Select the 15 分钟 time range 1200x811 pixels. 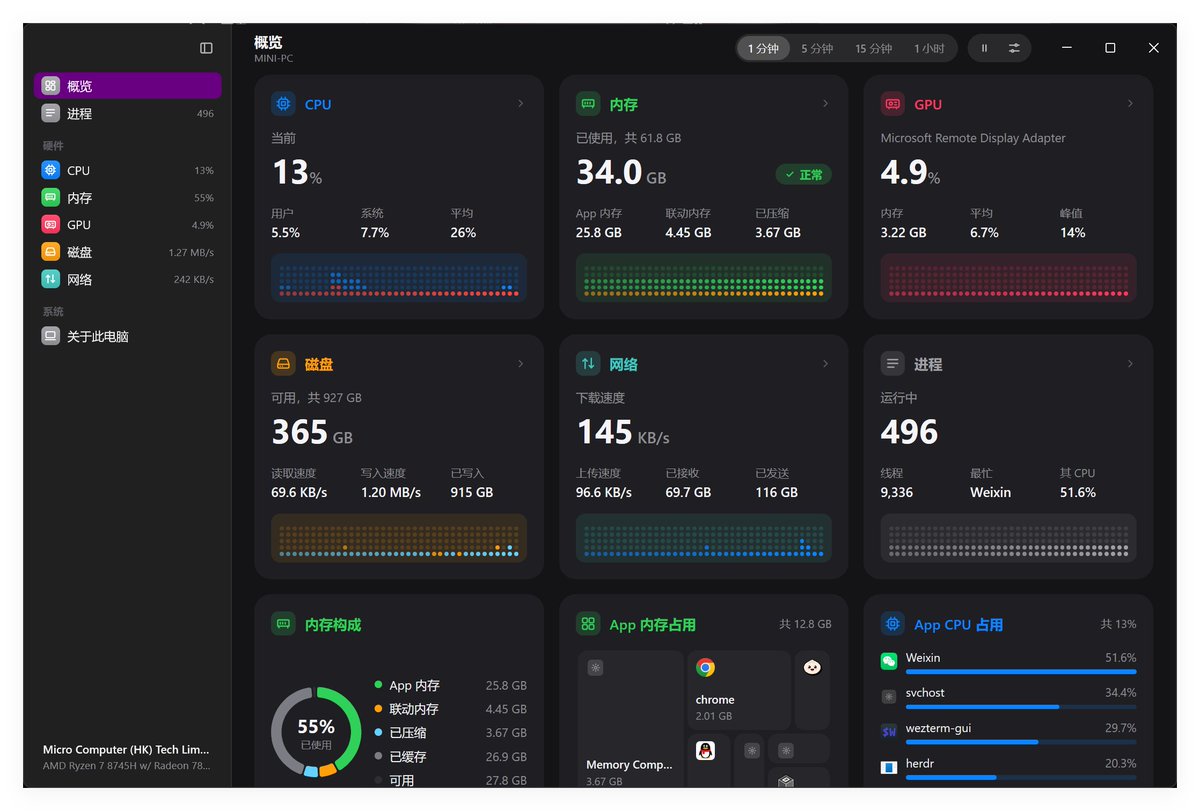point(873,48)
